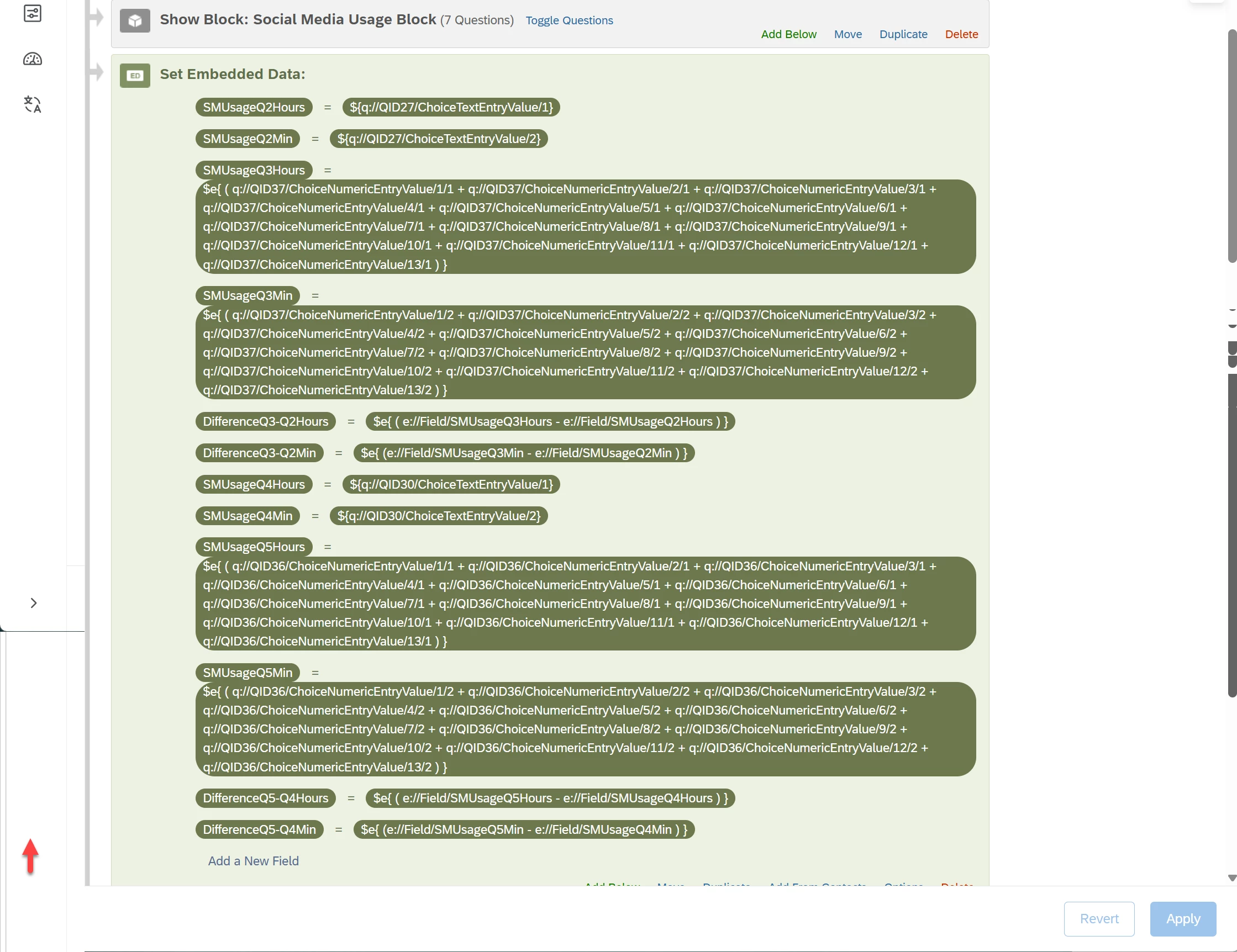Expand the left sidebar chevron
1237x952 pixels.
point(33,603)
